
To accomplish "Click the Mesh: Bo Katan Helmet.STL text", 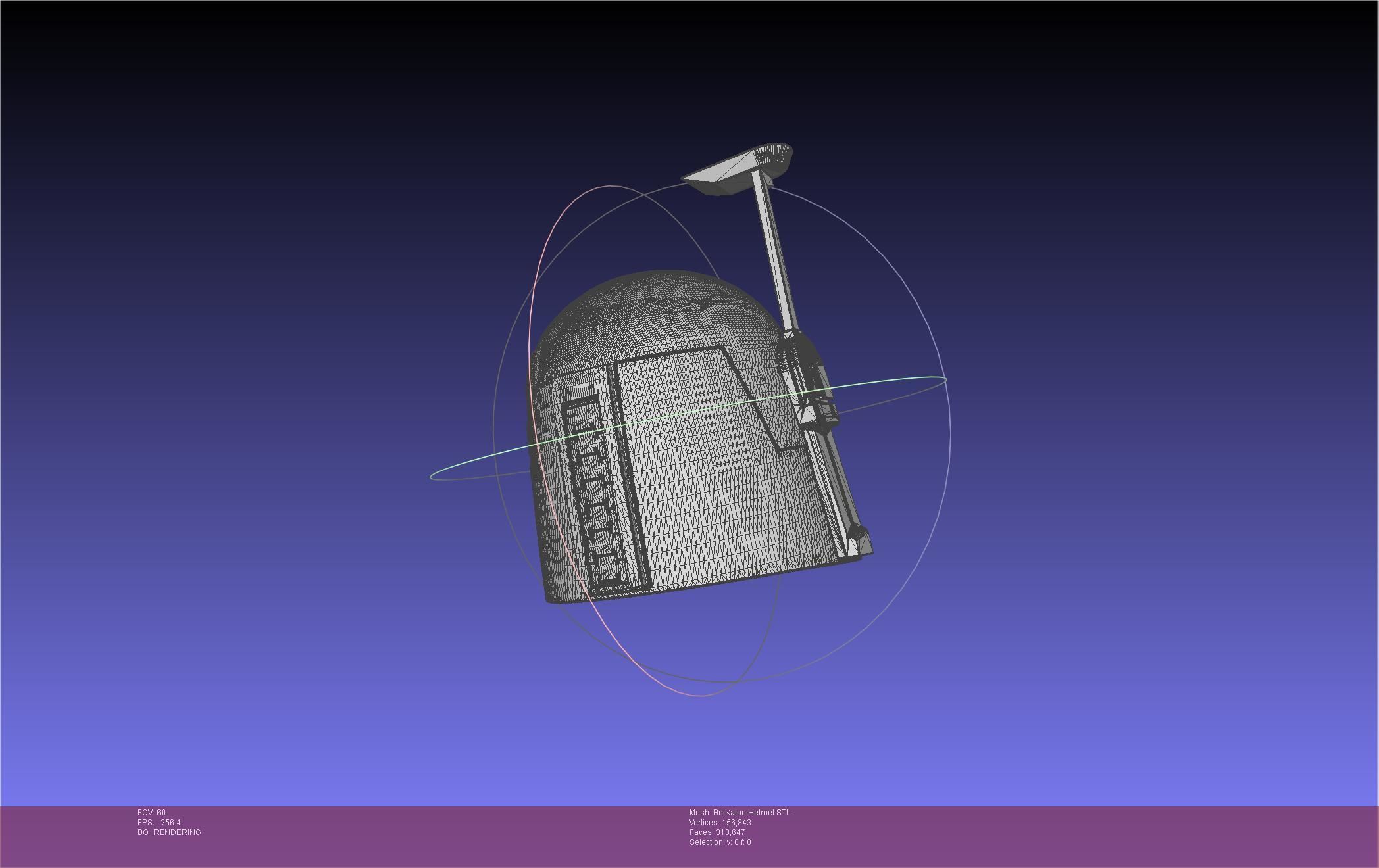I will (x=740, y=813).
